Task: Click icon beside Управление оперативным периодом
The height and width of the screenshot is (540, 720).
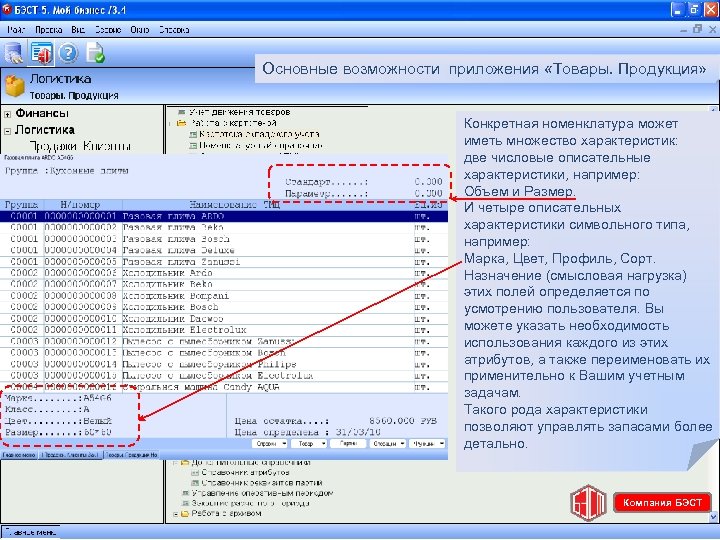Action: point(186,493)
